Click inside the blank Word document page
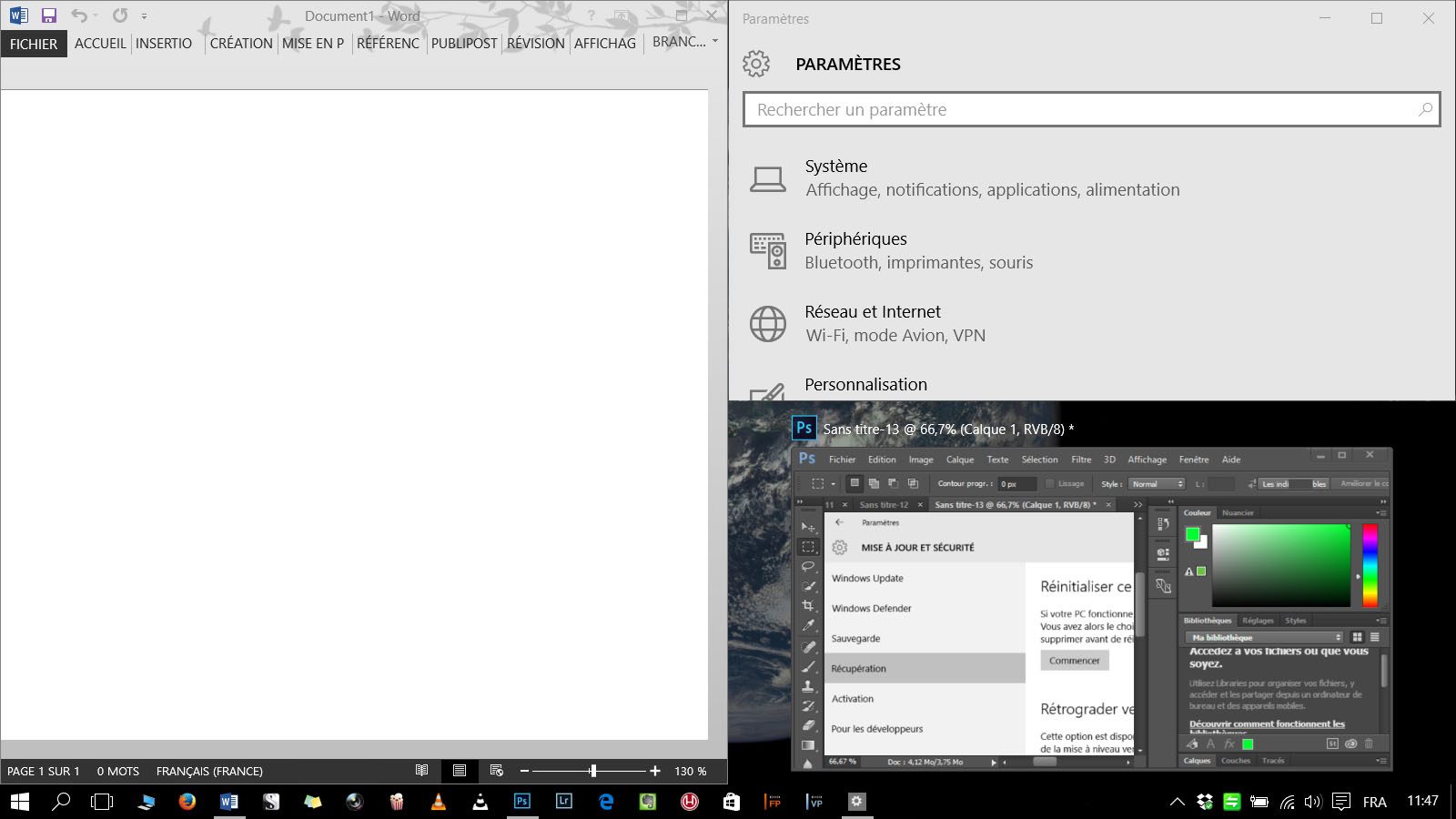 click(x=354, y=414)
